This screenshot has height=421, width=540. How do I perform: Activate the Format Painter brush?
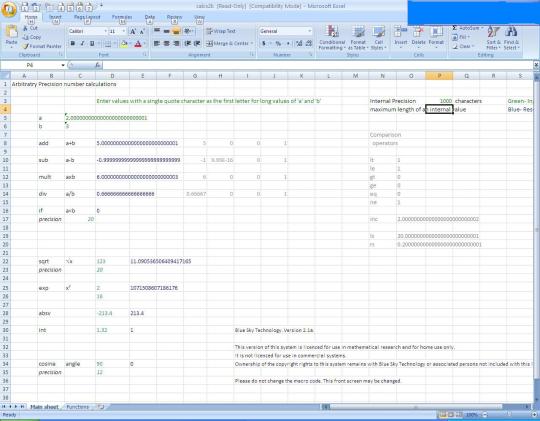tap(42, 46)
